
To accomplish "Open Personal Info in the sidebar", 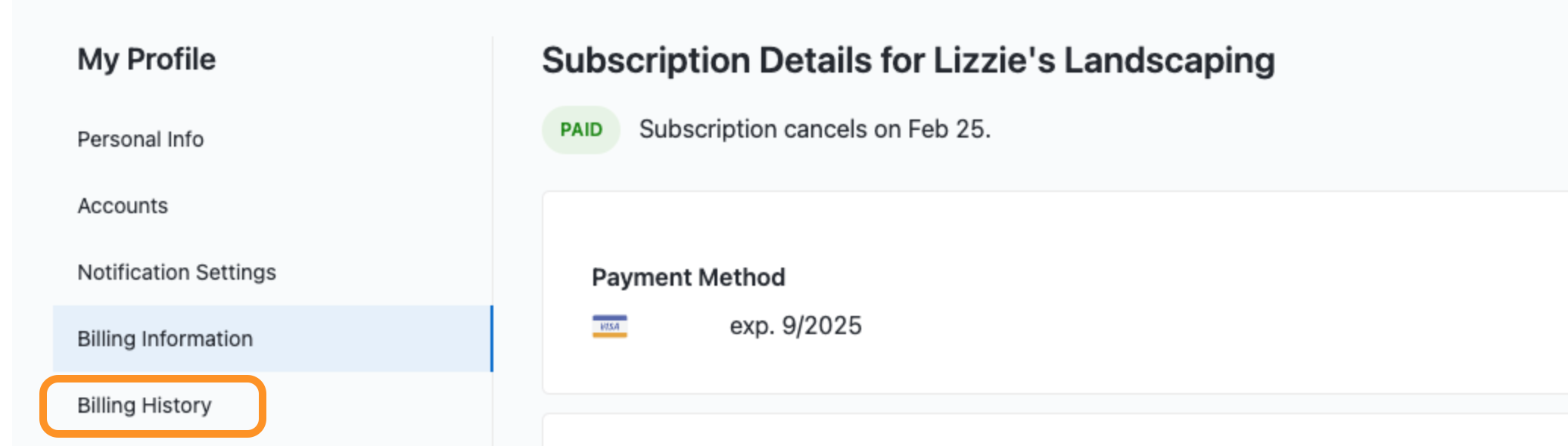I will 140,139.
